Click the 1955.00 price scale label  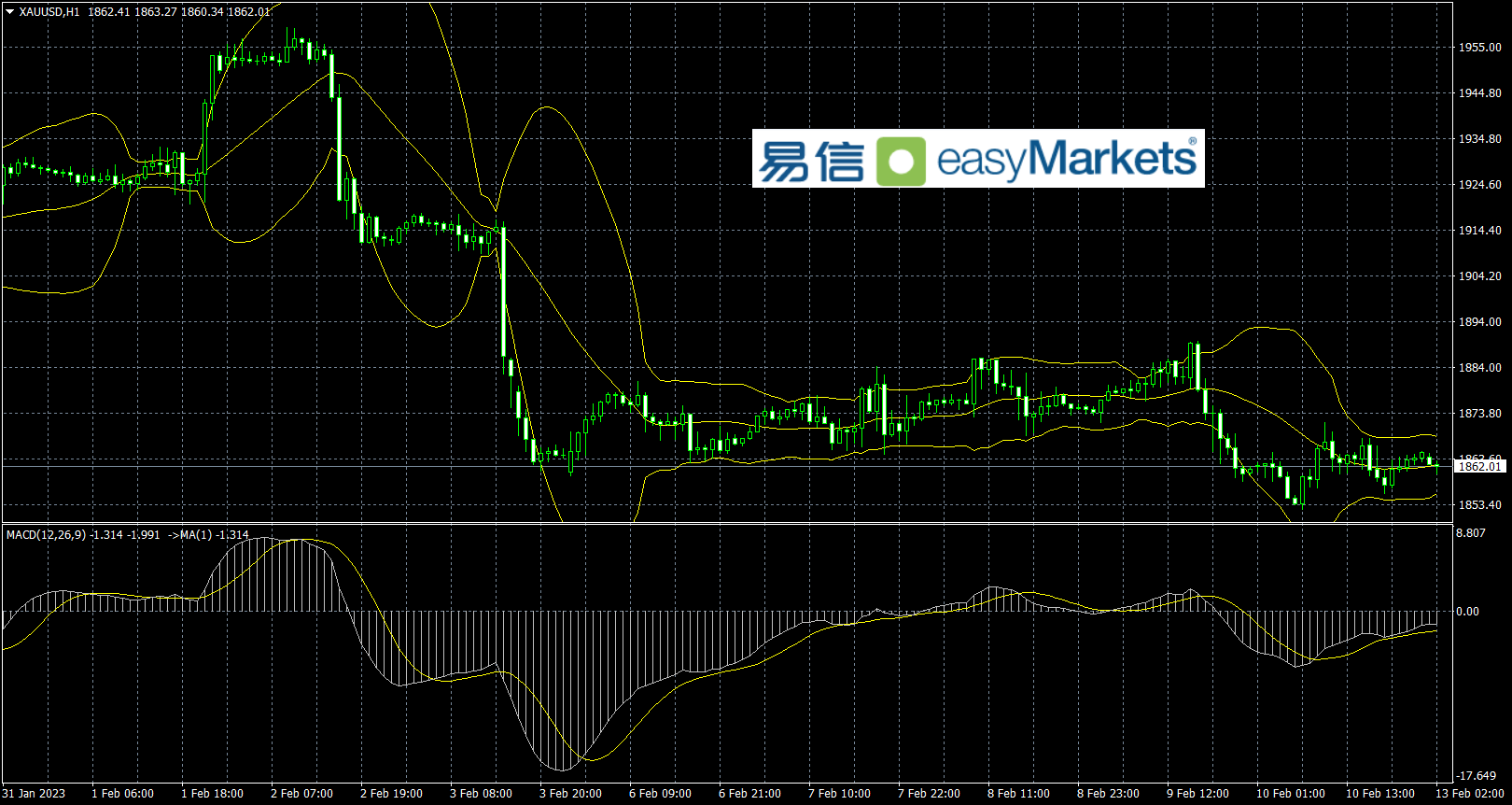tap(1480, 48)
